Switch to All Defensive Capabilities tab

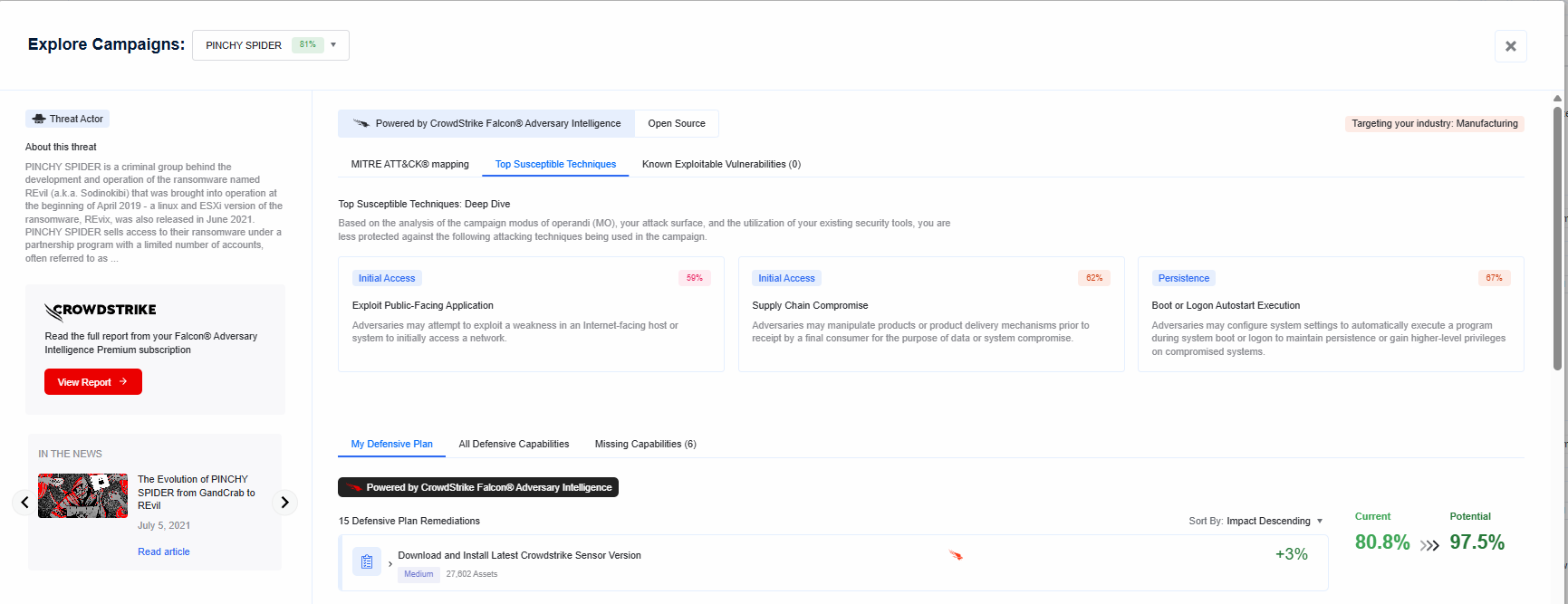click(x=514, y=444)
